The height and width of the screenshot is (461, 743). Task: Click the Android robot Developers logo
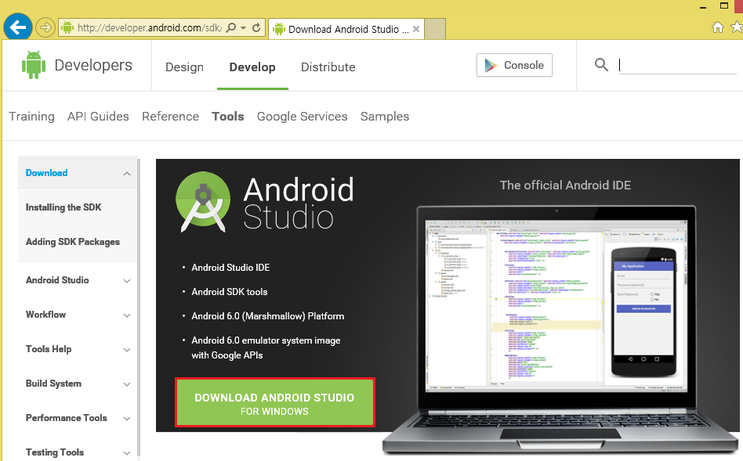[x=34, y=65]
